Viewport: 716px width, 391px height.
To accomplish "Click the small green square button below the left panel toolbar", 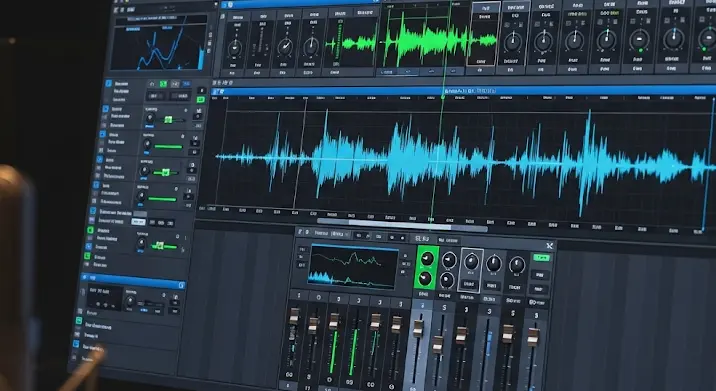I will click(200, 99).
